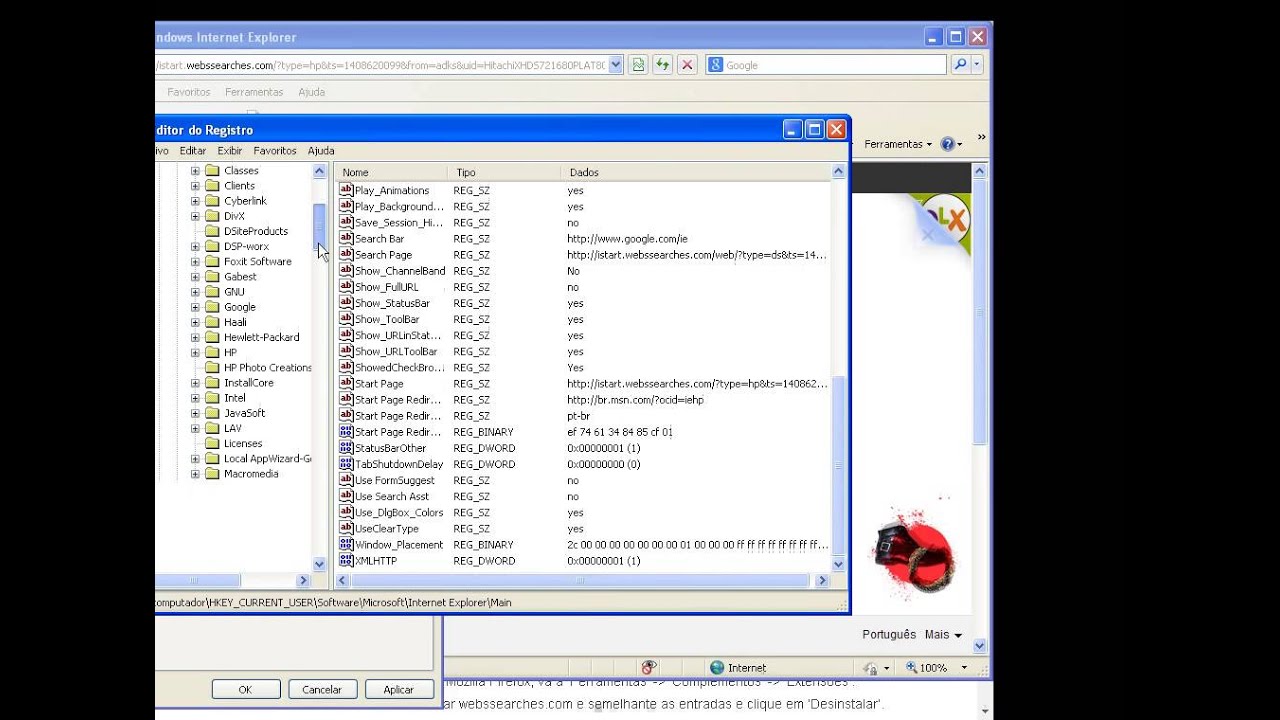Expand the Intel registry key
Viewport: 1280px width, 720px height.
[195, 398]
